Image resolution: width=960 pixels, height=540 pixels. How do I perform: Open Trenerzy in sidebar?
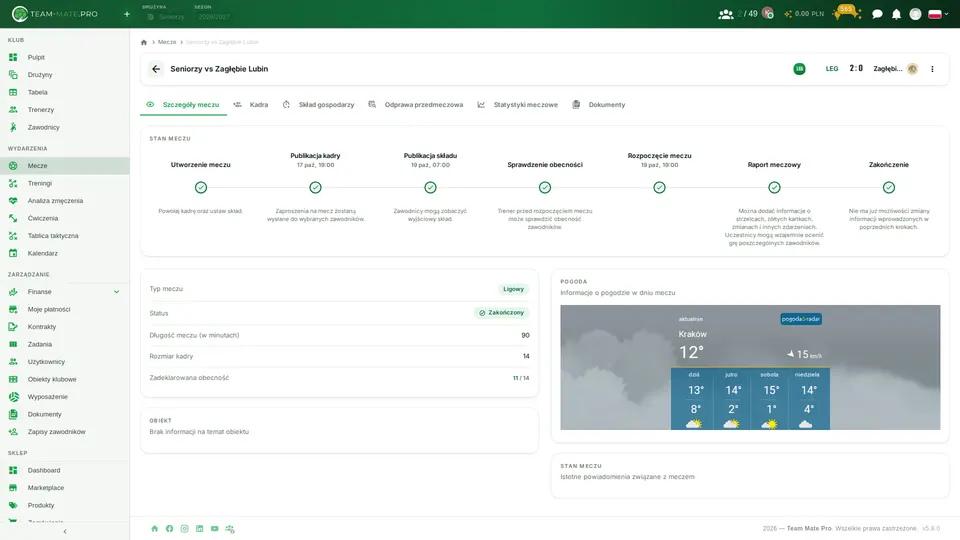[x=64, y=110]
